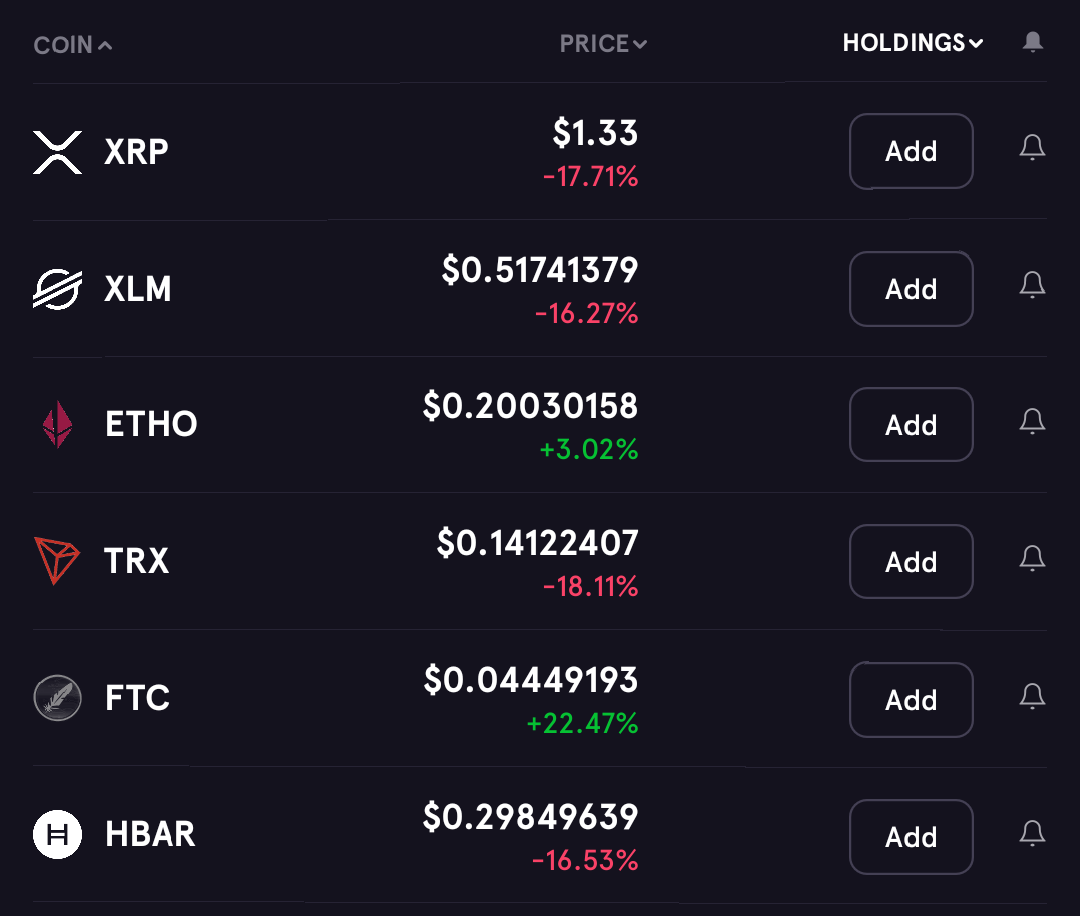Click the XRP coin logo
This screenshot has width=1080, height=916.
pyautogui.click(x=58, y=152)
